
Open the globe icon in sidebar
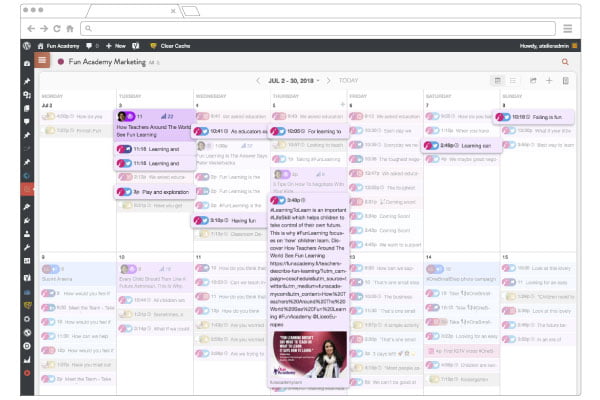[27, 333]
